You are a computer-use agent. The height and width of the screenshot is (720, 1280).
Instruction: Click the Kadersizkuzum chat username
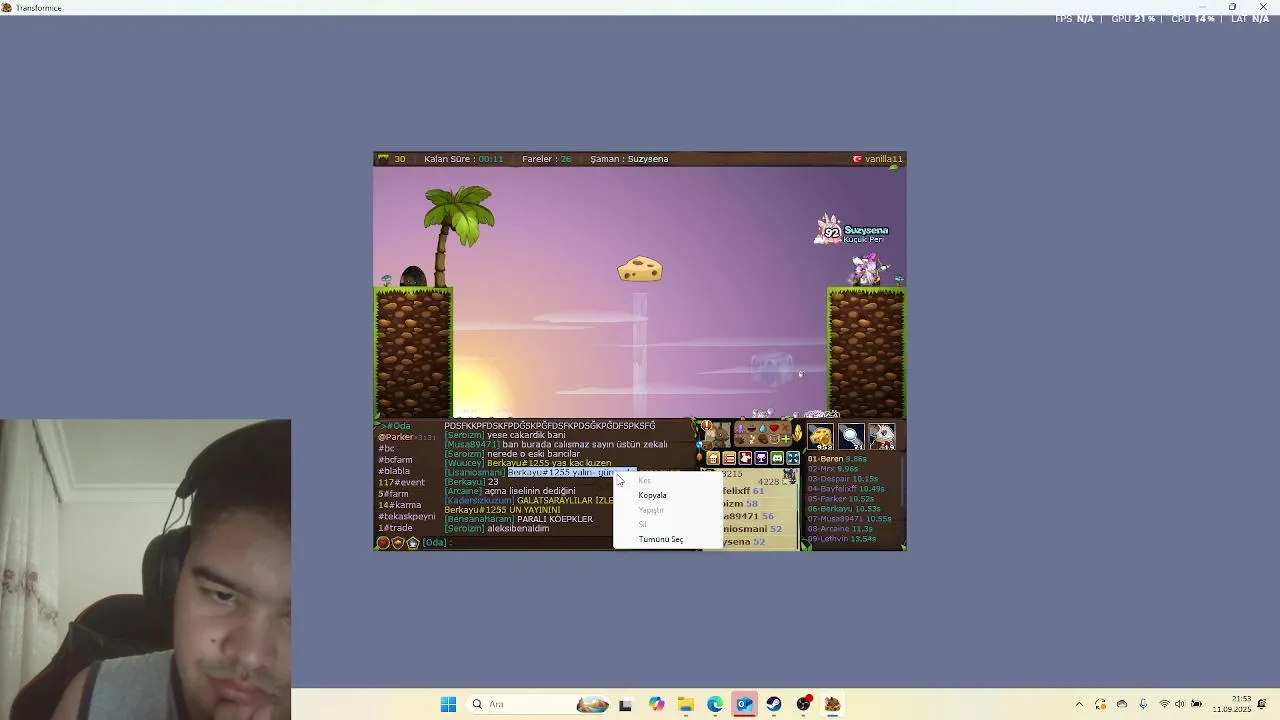479,500
